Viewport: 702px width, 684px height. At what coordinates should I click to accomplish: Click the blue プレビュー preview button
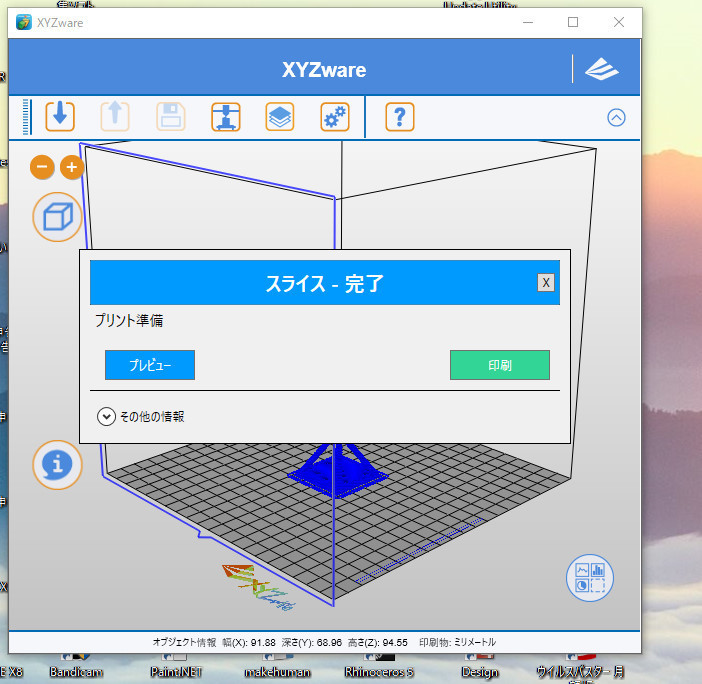(150, 365)
